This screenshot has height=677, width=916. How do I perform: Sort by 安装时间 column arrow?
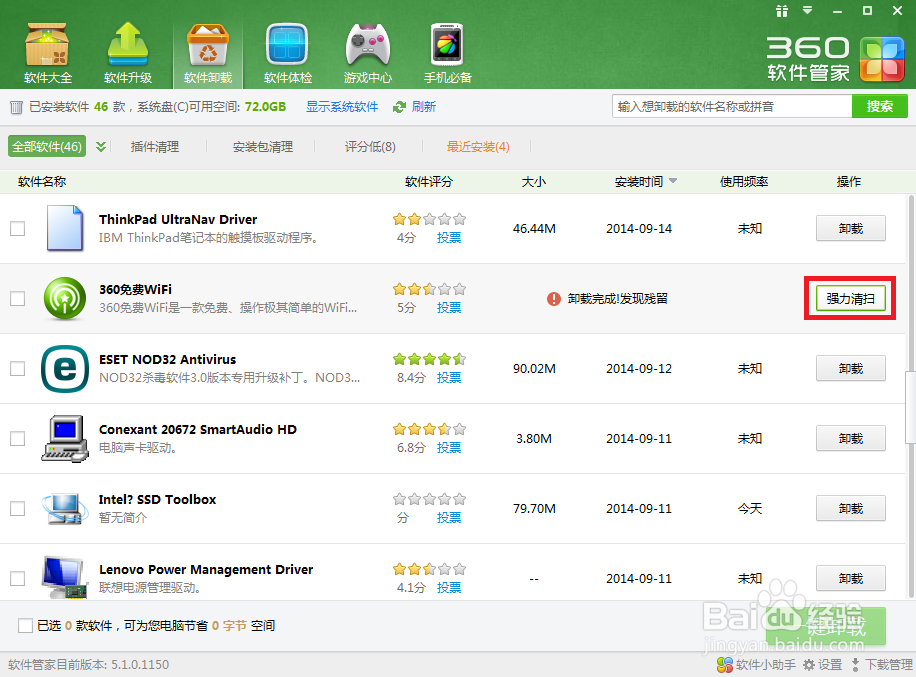(673, 181)
